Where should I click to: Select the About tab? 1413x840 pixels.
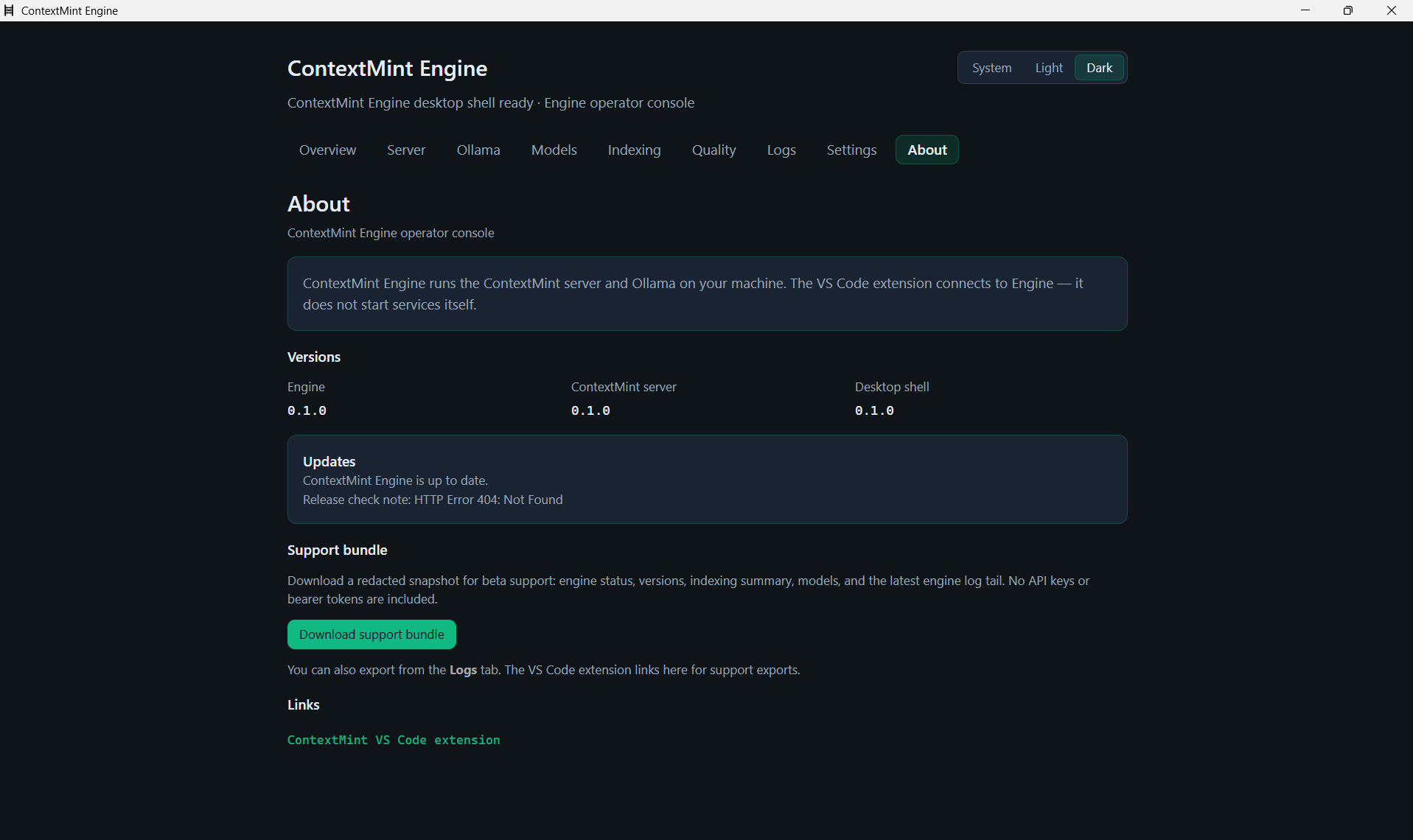coord(927,150)
